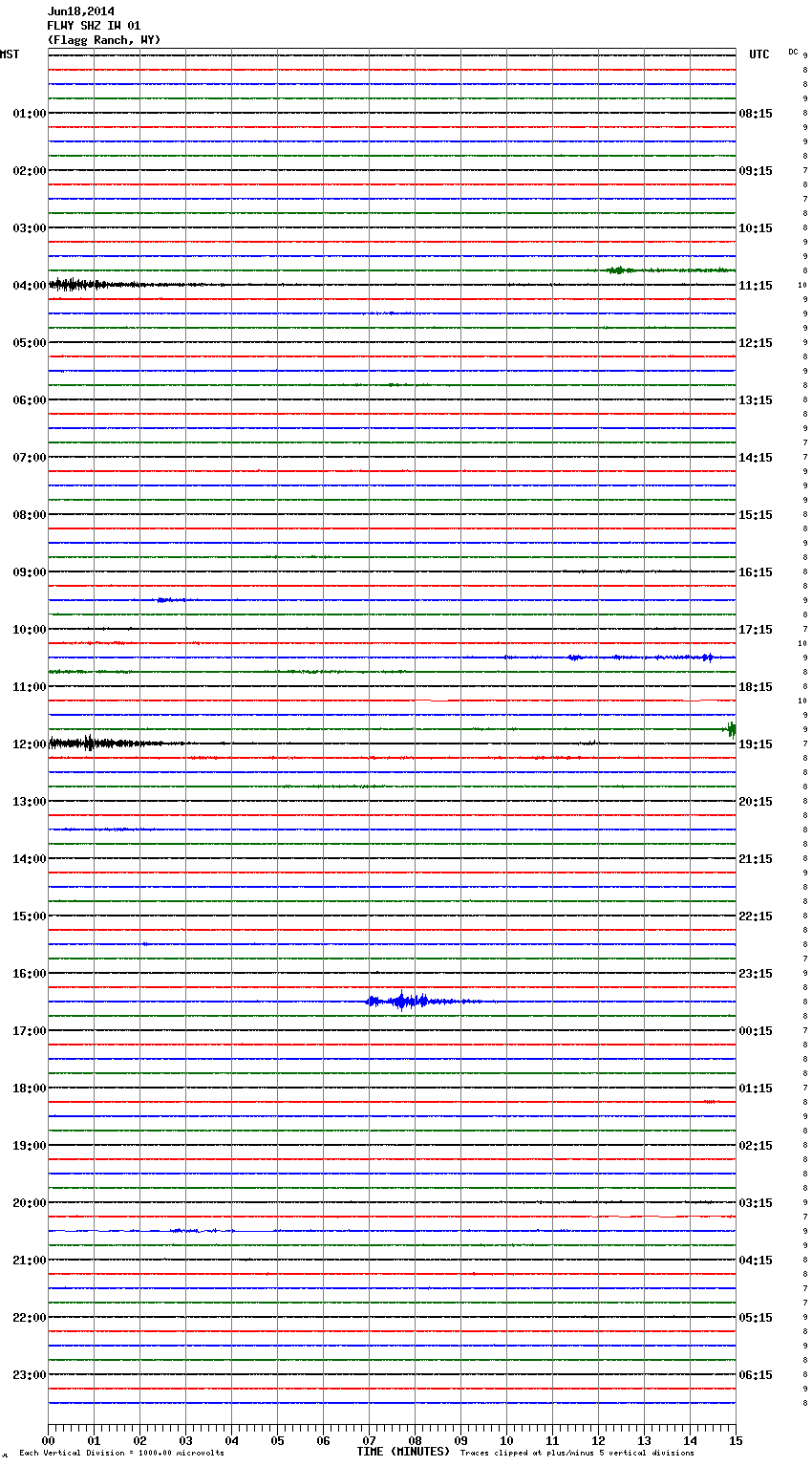Viewport: 812px width, 1466px height.
Task: Click the minute 05 label on the time axis
Action: point(277,1441)
